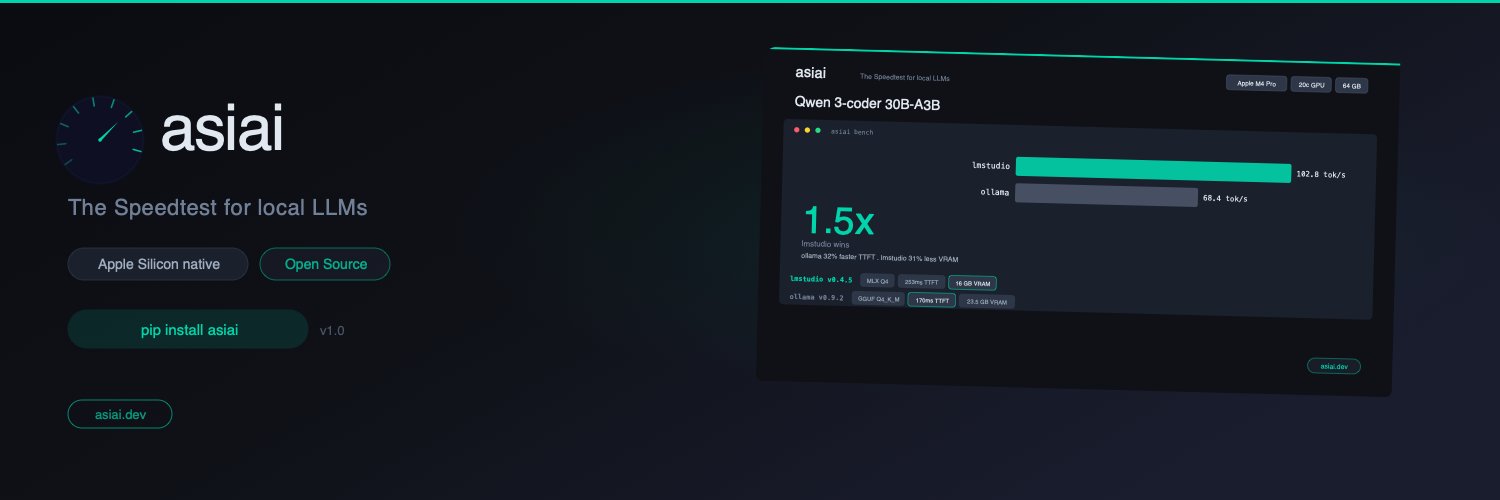Click the MLX Q4 tag
This screenshot has height=500, width=1500.
click(x=877, y=281)
